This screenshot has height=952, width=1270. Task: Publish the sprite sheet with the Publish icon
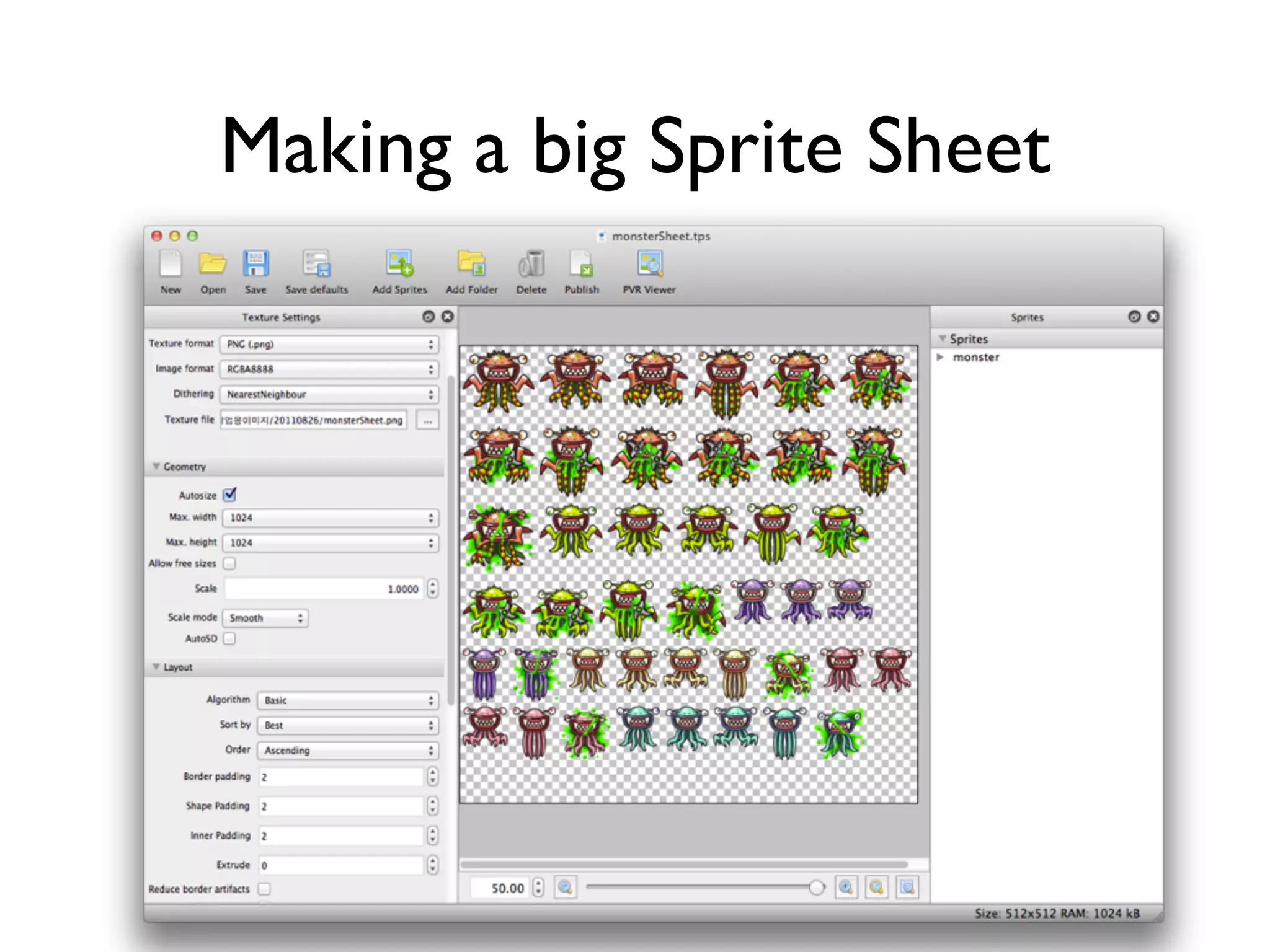[x=582, y=264]
